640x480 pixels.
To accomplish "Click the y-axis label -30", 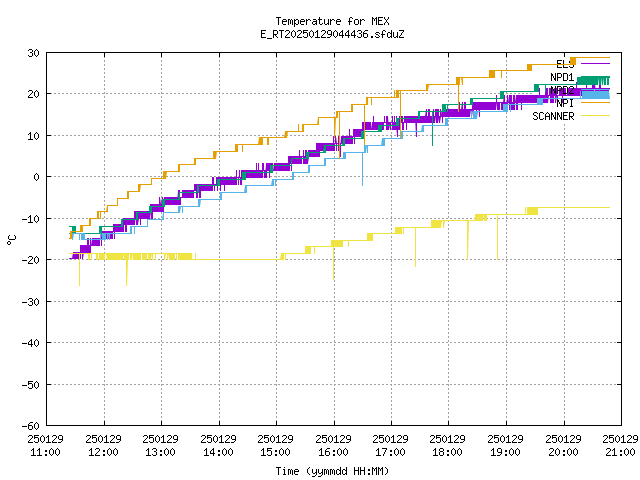I will [31, 302].
